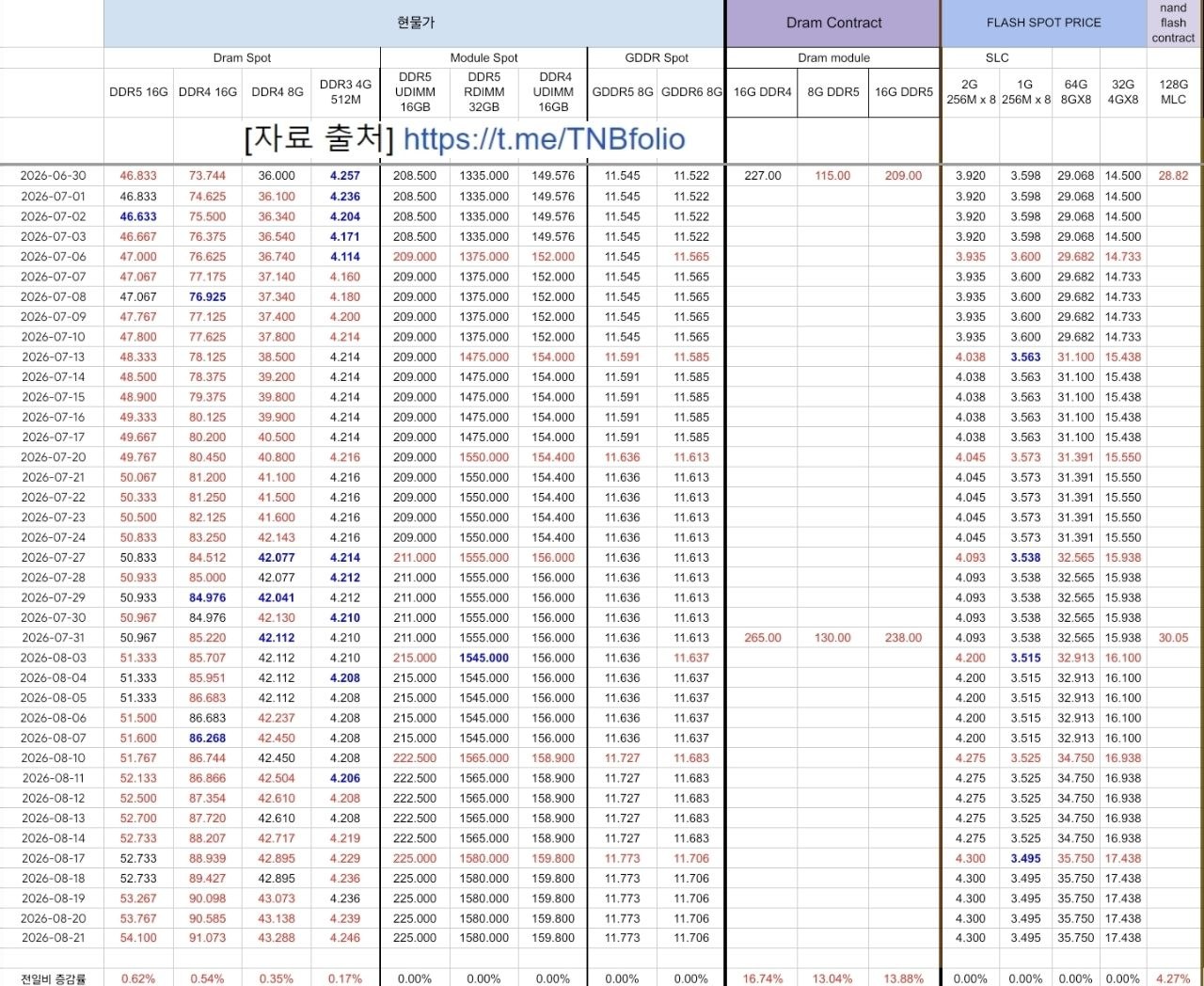
Task: Click the 265.00 contract price cell
Action: click(763, 638)
